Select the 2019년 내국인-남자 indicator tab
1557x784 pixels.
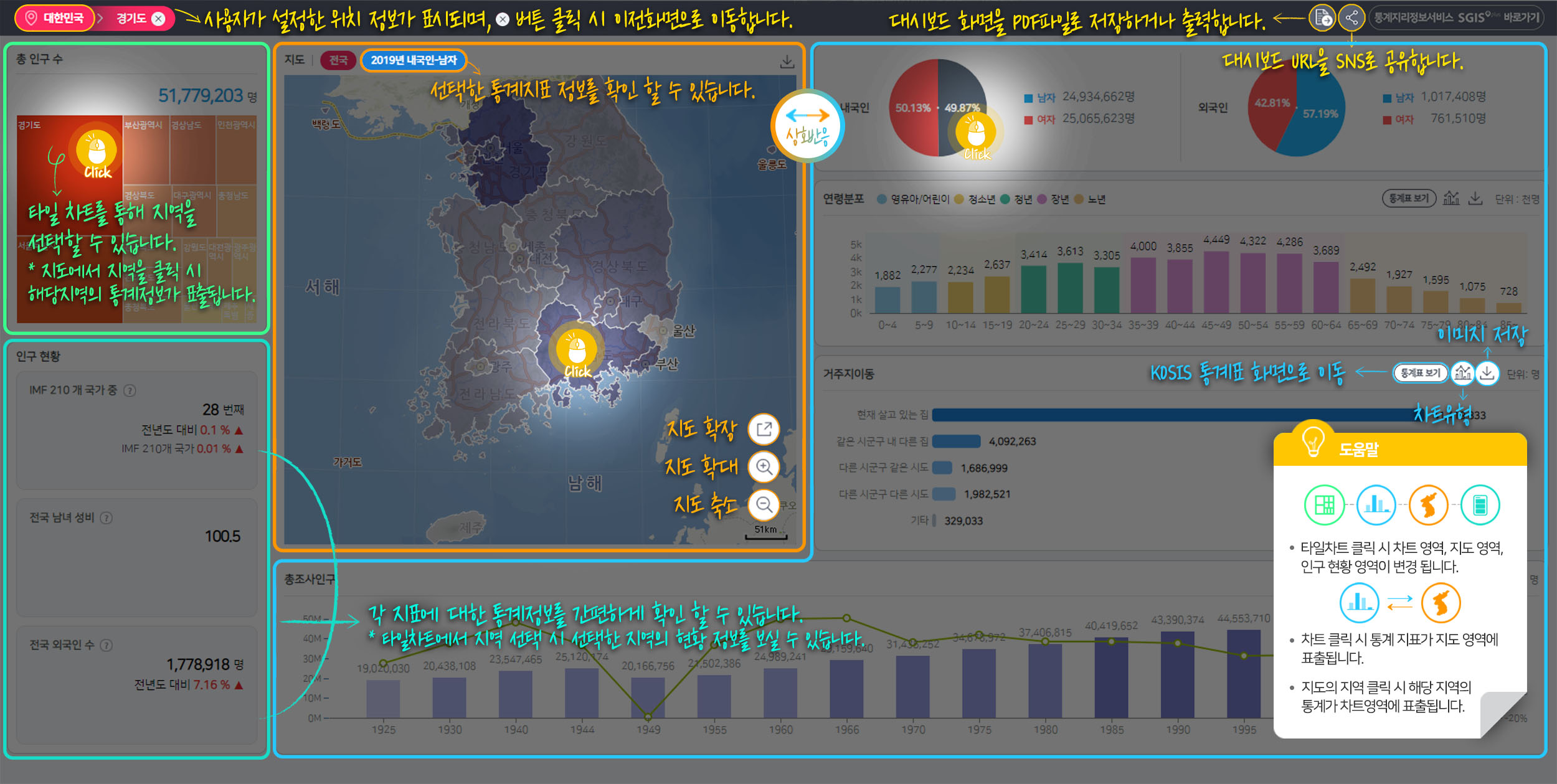(414, 60)
